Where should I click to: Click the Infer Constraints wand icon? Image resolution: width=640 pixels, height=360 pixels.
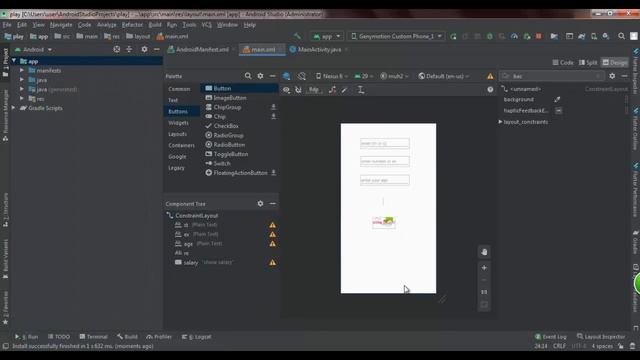coord(345,90)
